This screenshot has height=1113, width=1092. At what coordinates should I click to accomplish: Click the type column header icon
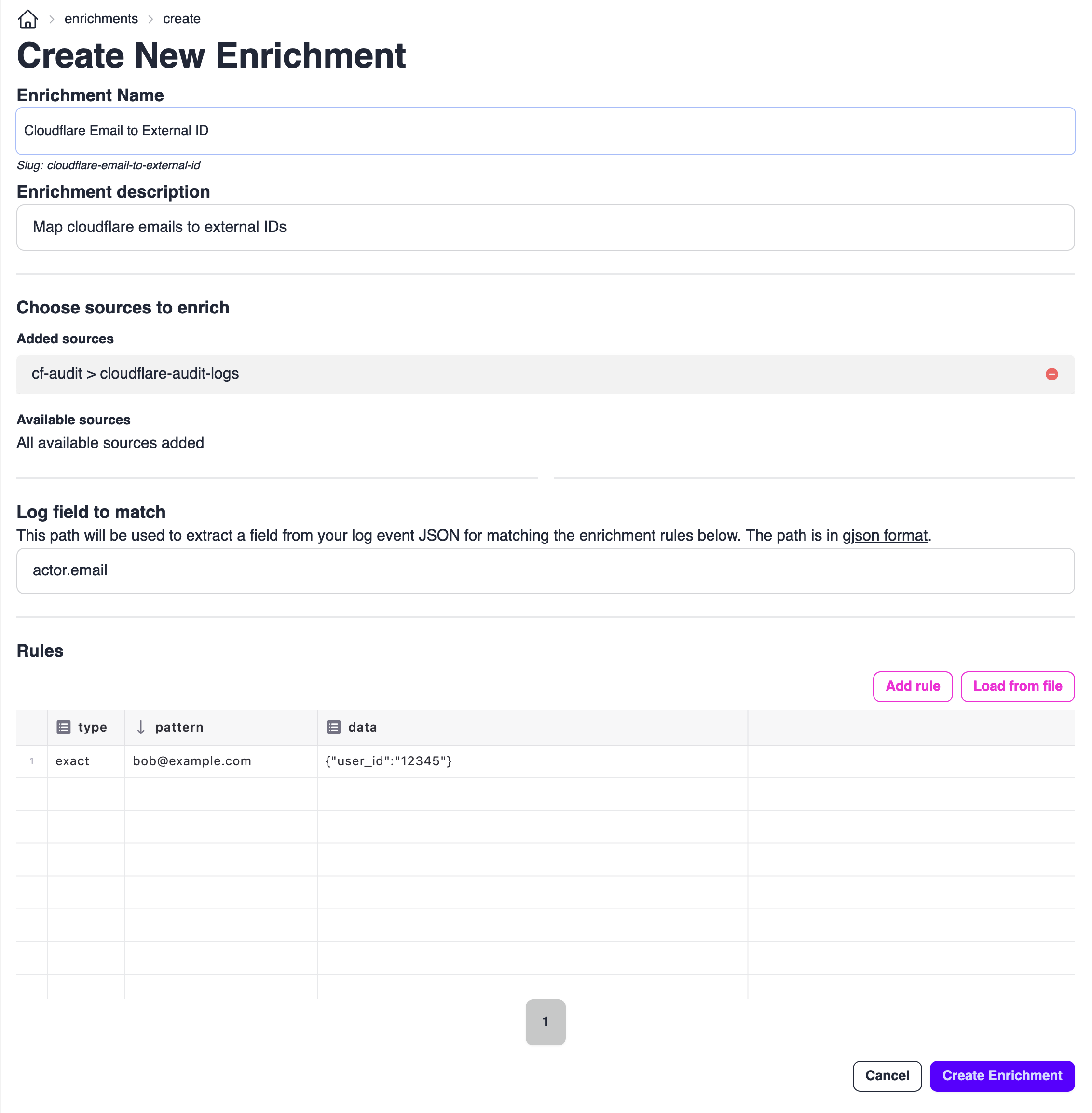tap(64, 727)
